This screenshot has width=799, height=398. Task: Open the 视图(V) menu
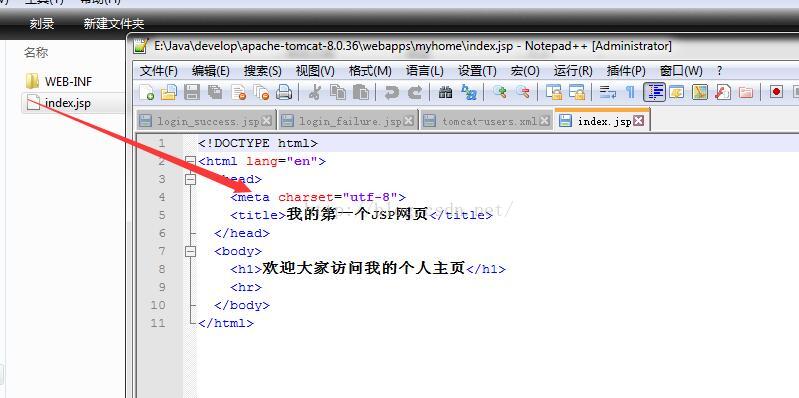point(315,71)
